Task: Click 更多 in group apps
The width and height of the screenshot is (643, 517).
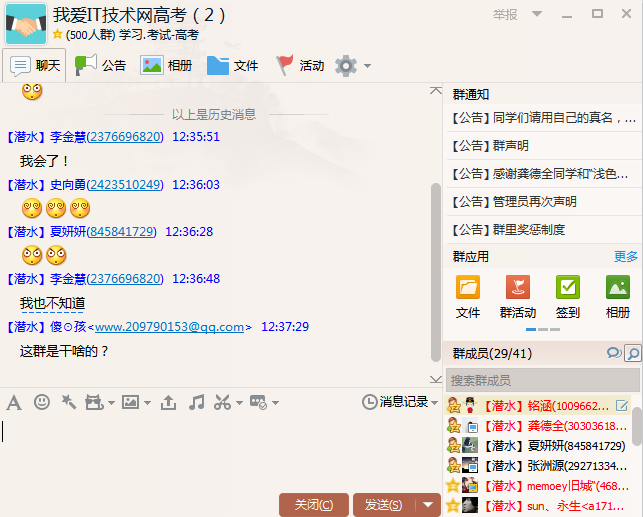Action: 626,257
